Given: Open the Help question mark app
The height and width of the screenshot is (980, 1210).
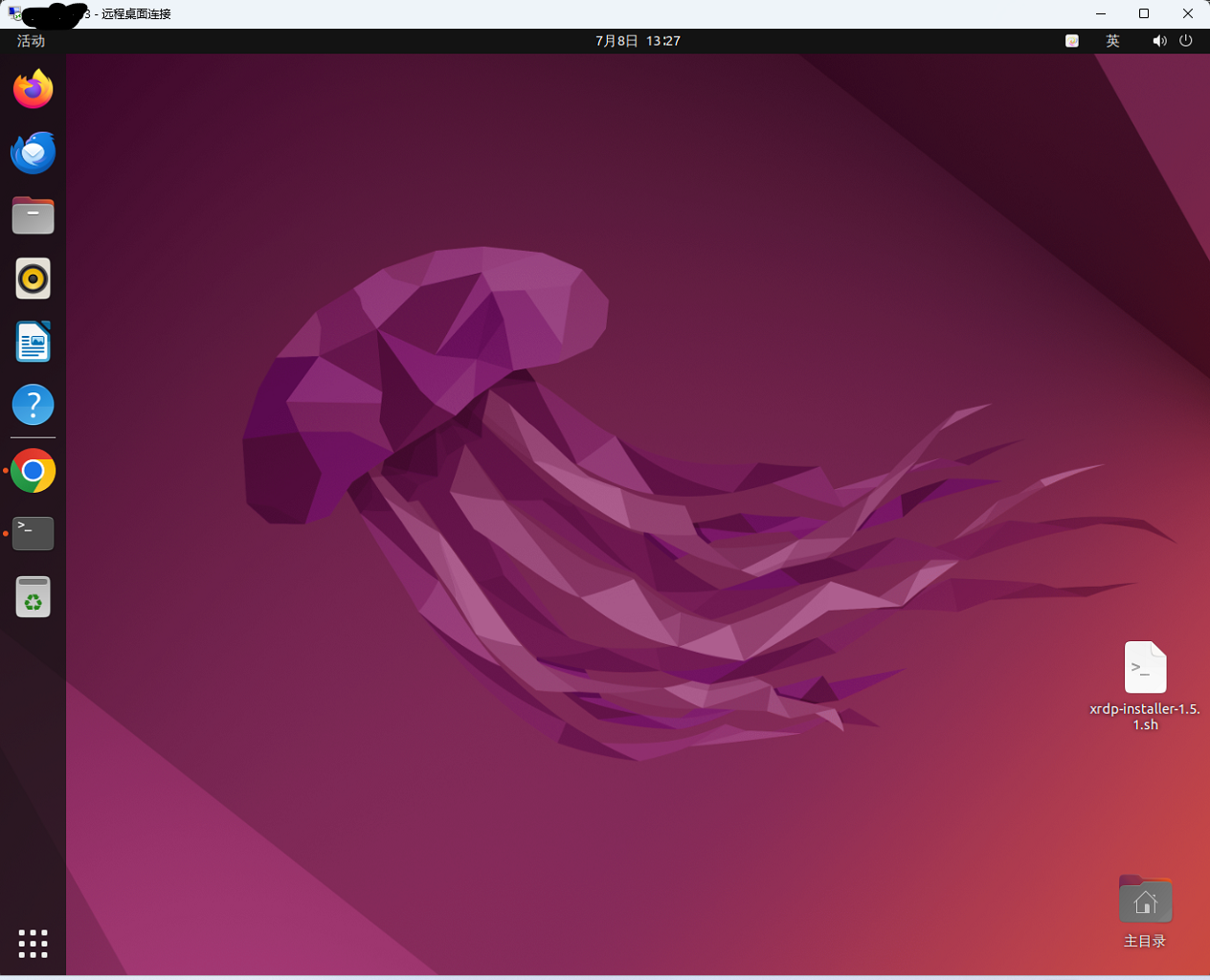Looking at the screenshot, I should 34,405.
